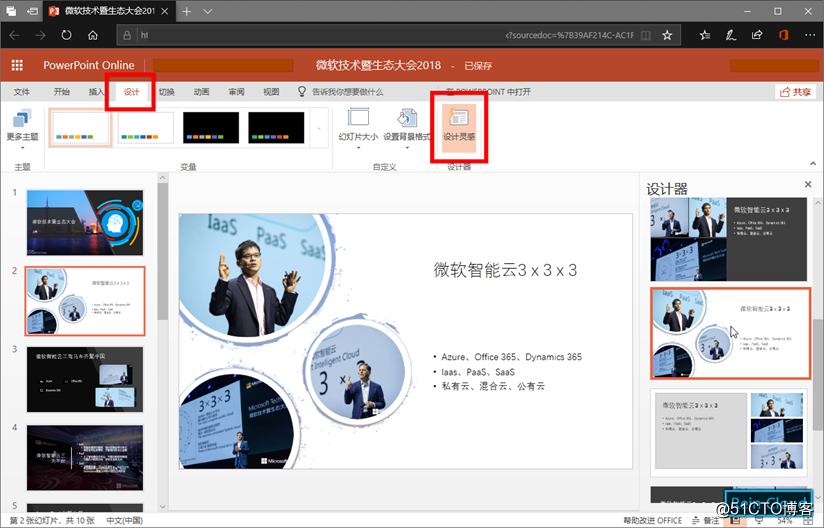824x528 pixels.
Task: Collapse the ribbon with chevron
Action: 813,164
